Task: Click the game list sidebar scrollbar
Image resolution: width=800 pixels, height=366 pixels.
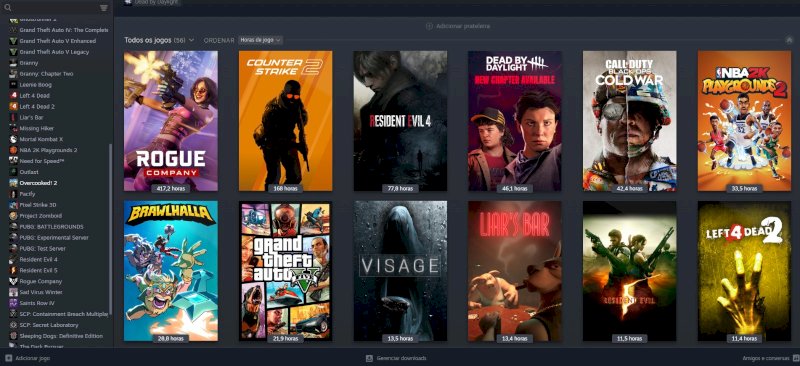Action: (x=110, y=230)
